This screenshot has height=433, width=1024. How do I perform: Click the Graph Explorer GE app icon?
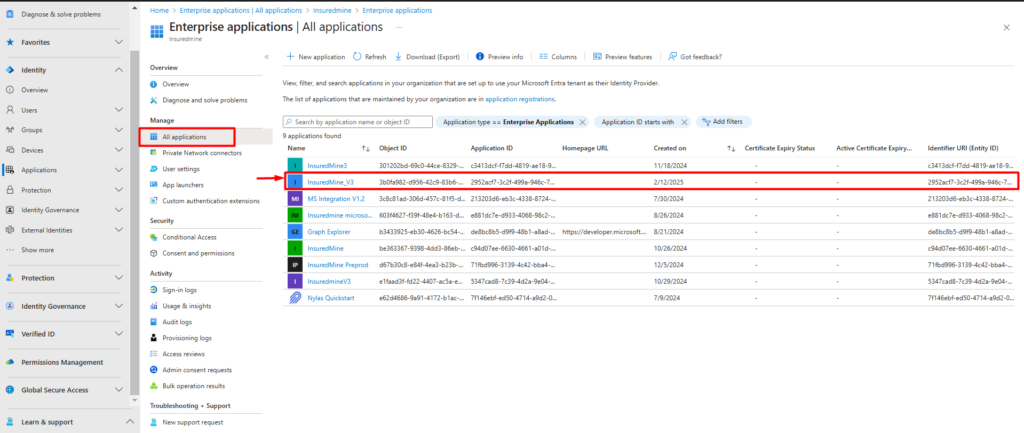(295, 231)
